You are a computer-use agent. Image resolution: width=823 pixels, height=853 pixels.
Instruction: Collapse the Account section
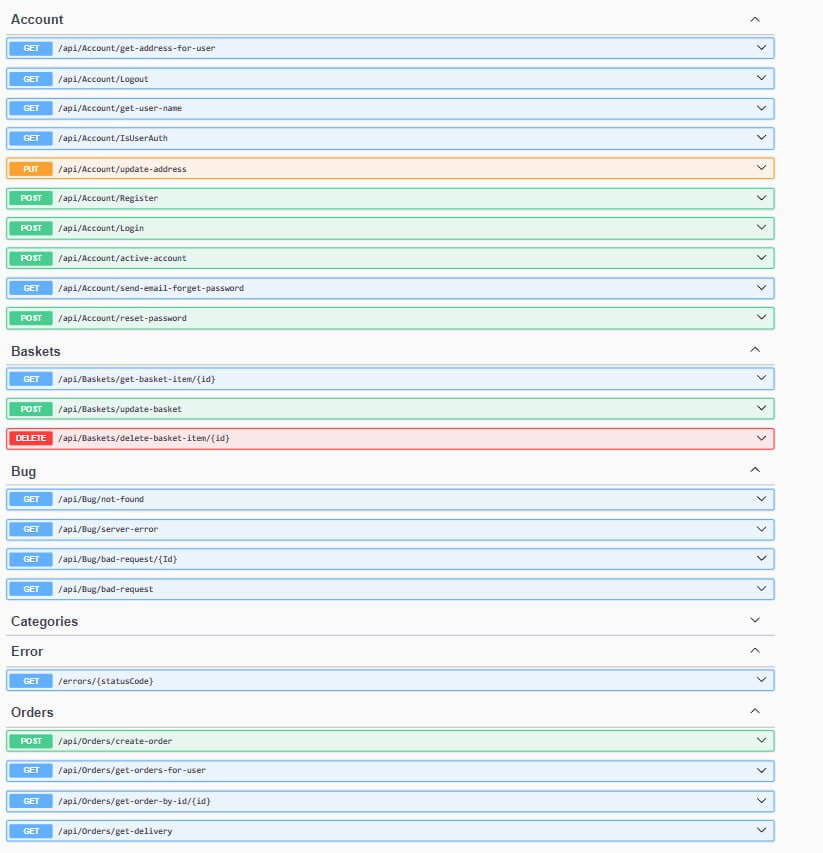pyautogui.click(x=755, y=19)
